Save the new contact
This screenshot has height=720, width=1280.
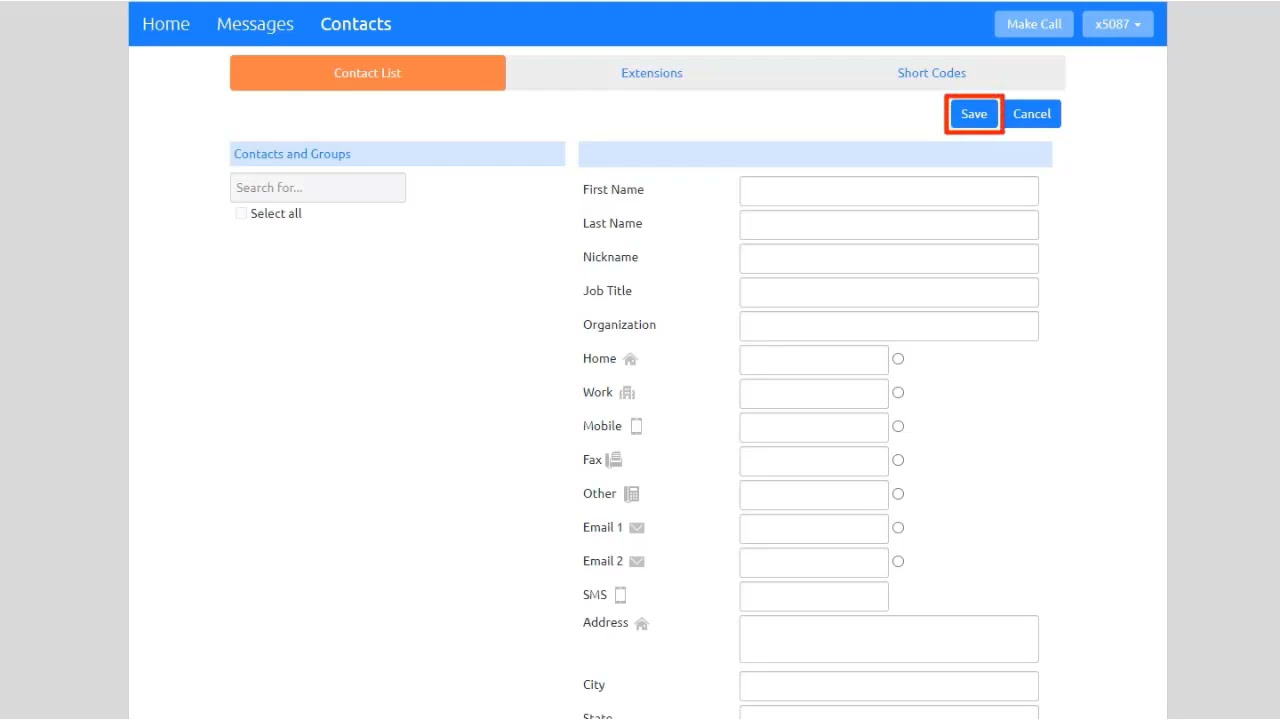pyautogui.click(x=974, y=114)
